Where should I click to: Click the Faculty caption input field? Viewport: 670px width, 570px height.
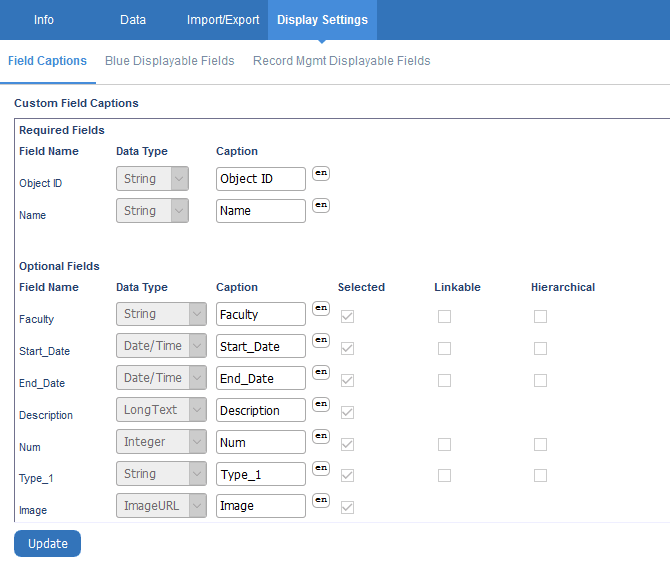261,314
